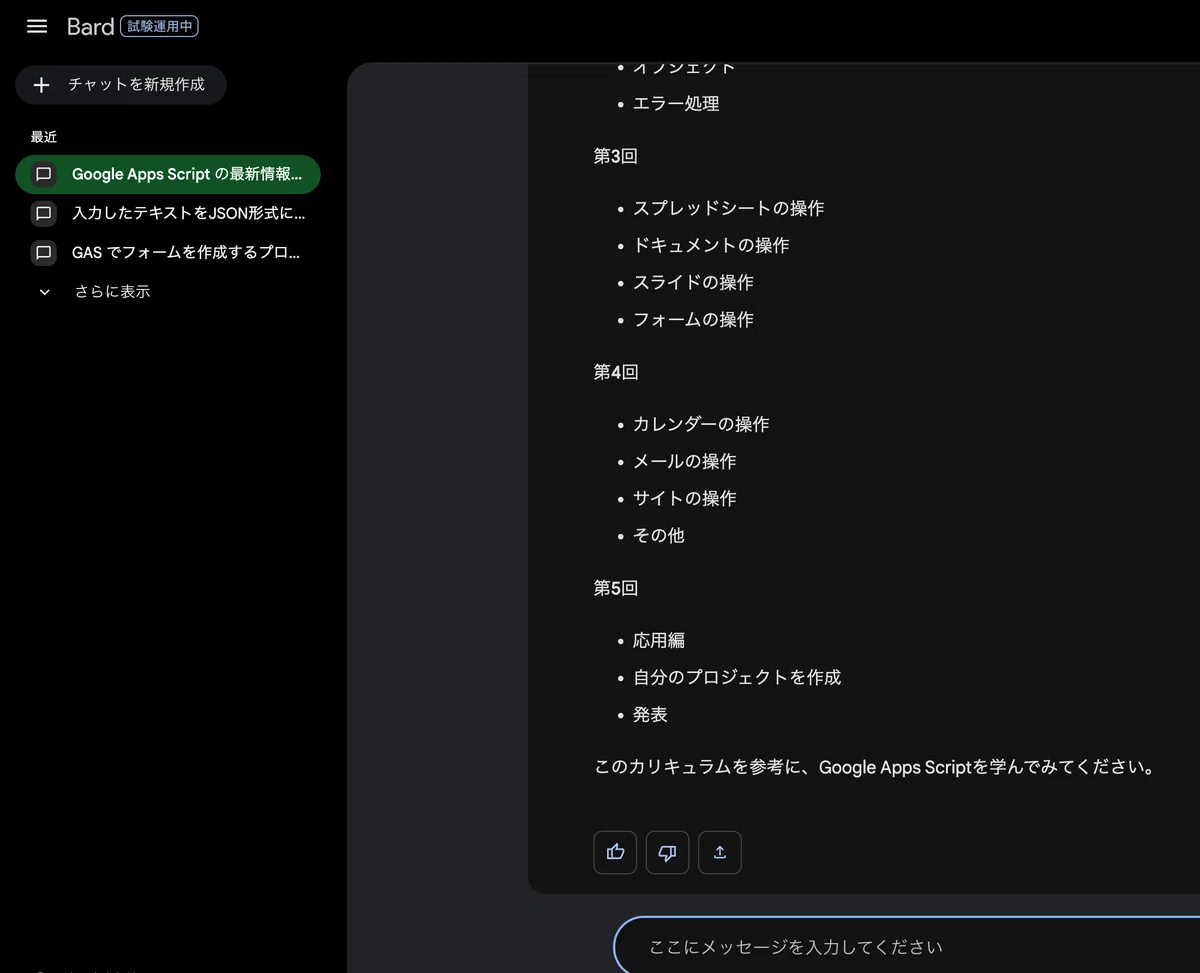Click the 第3回 heading
1200x973 pixels.
click(x=616, y=156)
